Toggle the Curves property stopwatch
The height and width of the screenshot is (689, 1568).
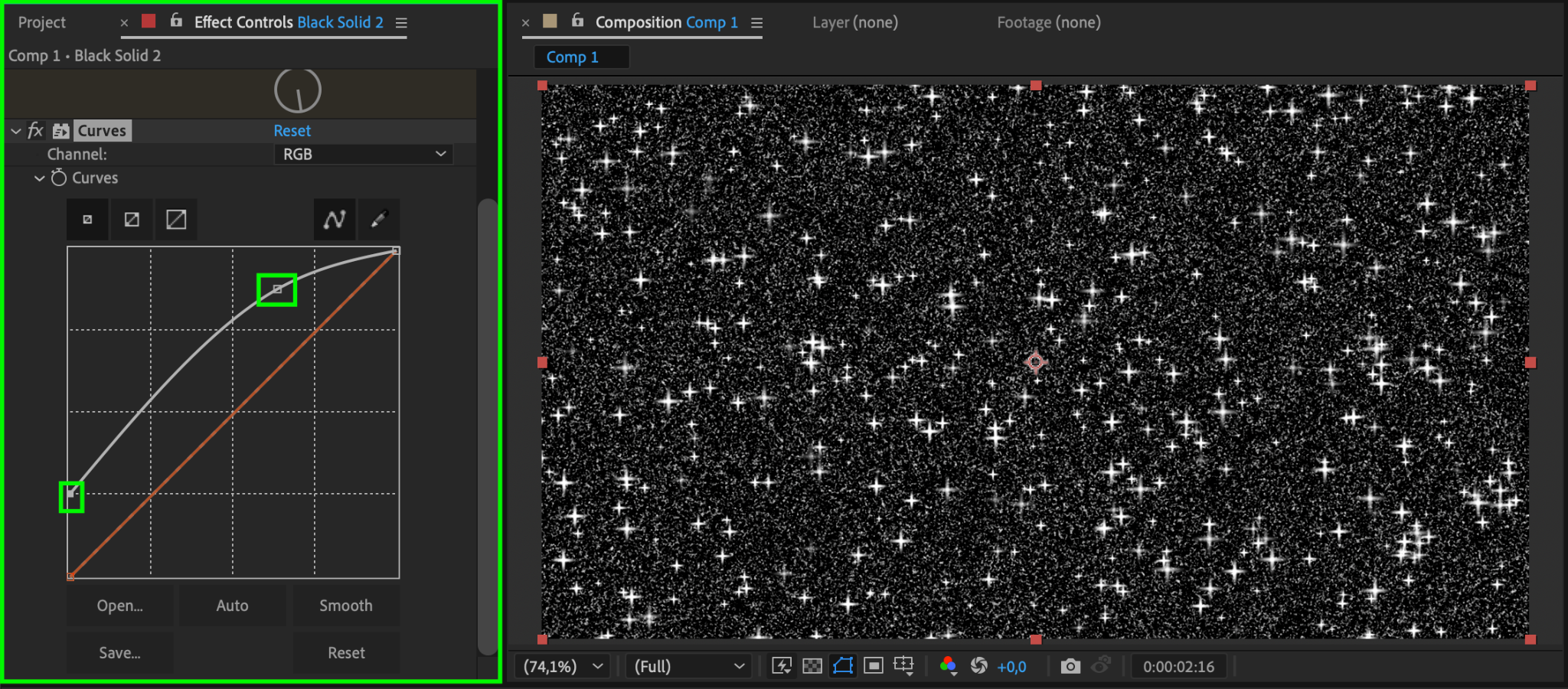click(x=59, y=178)
